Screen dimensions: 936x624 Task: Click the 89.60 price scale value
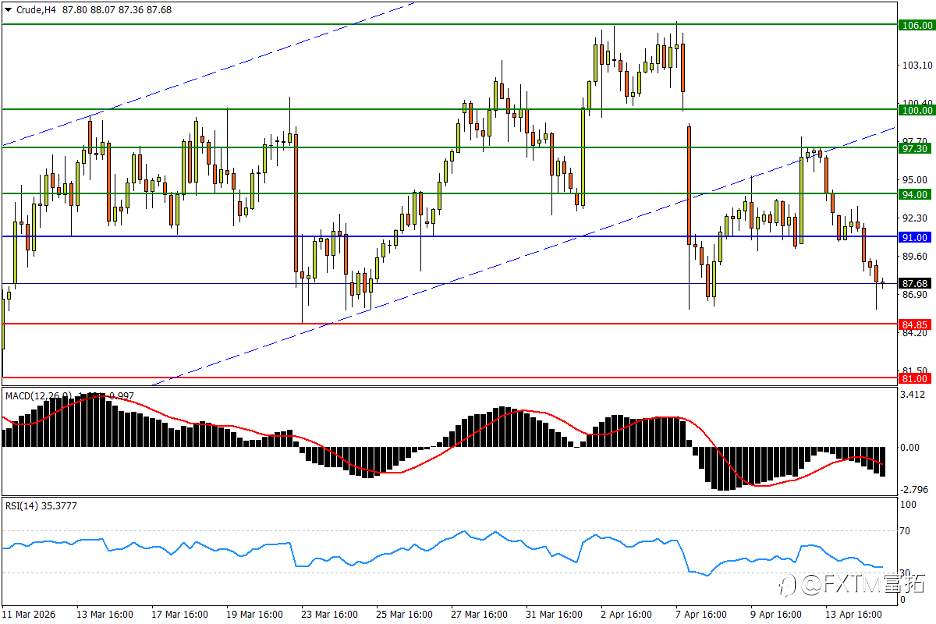pos(915,257)
